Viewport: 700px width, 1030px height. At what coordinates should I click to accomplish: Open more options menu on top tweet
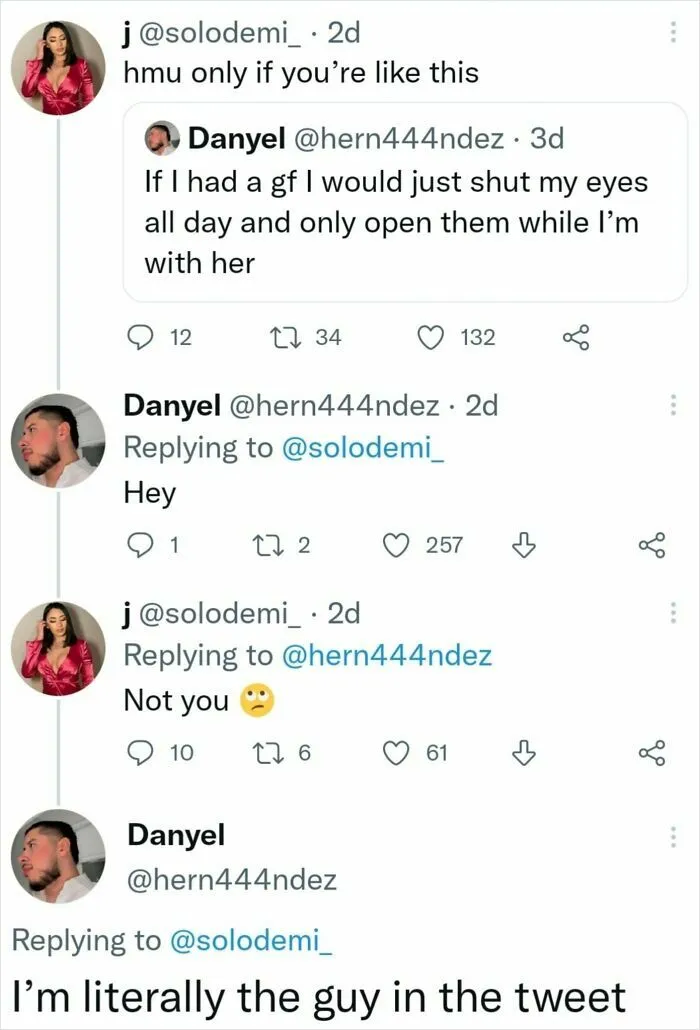pos(672,32)
